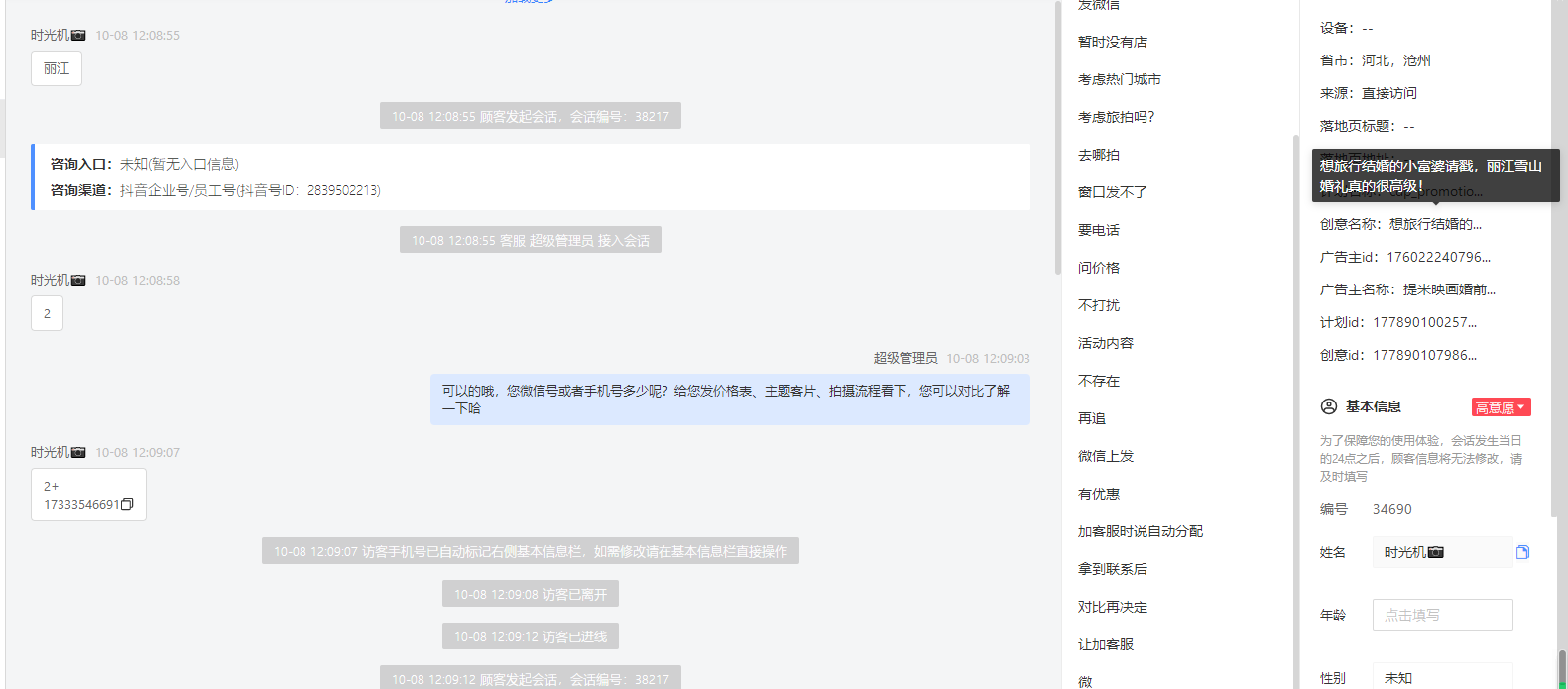Click the 广告主id entry
This screenshot has width=1568, height=689.
tap(1405, 257)
